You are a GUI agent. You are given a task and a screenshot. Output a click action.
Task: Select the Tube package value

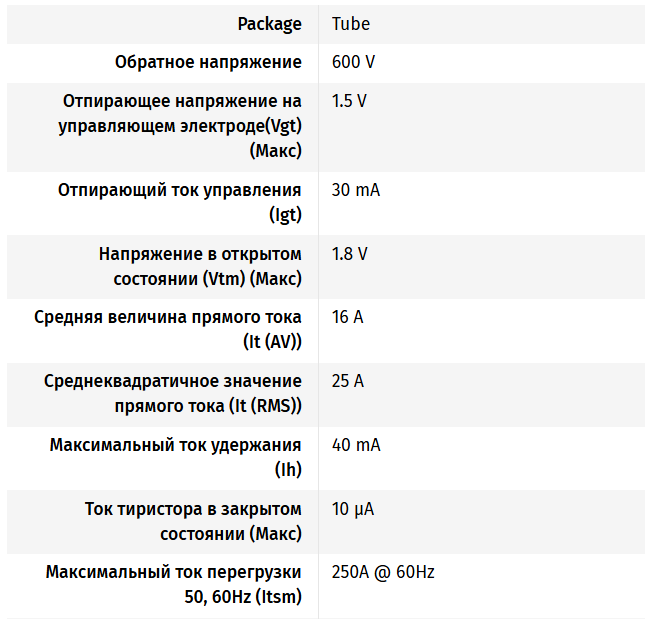click(350, 23)
